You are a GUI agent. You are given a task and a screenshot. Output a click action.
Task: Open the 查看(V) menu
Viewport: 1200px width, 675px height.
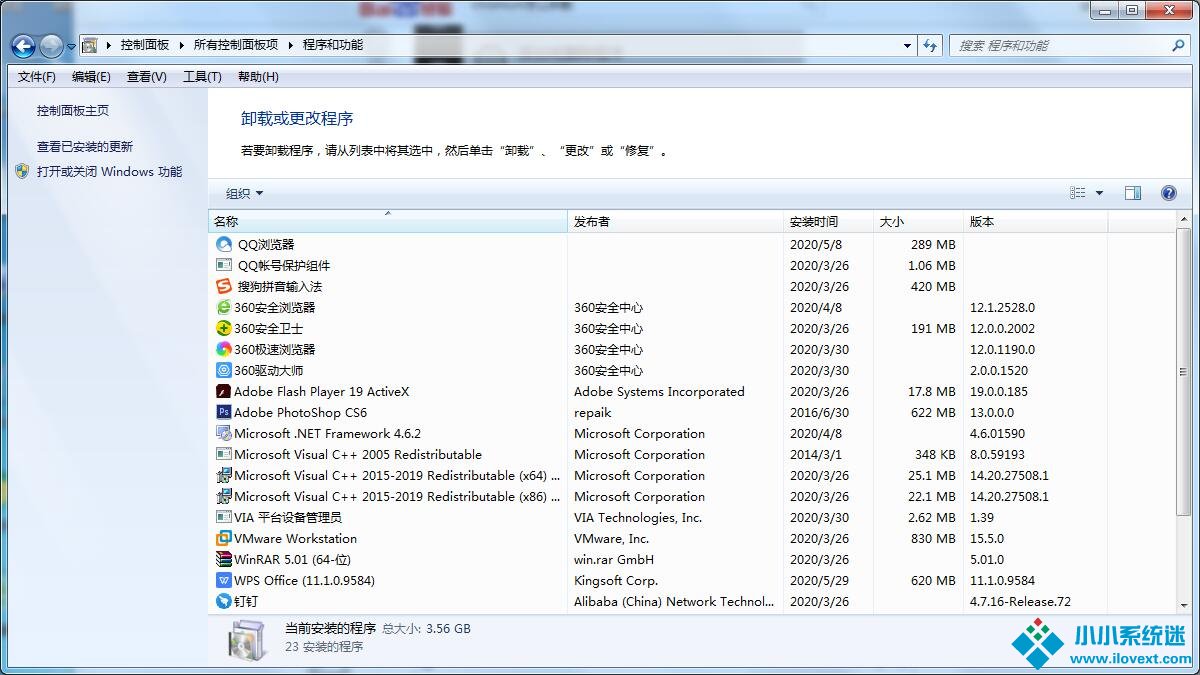click(x=147, y=77)
